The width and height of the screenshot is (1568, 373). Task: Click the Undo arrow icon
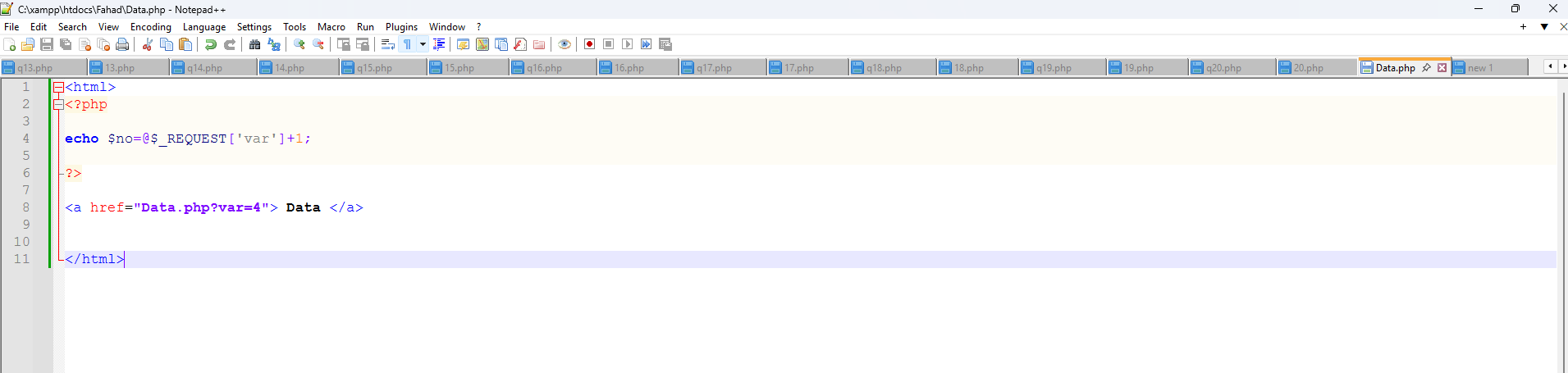click(211, 44)
